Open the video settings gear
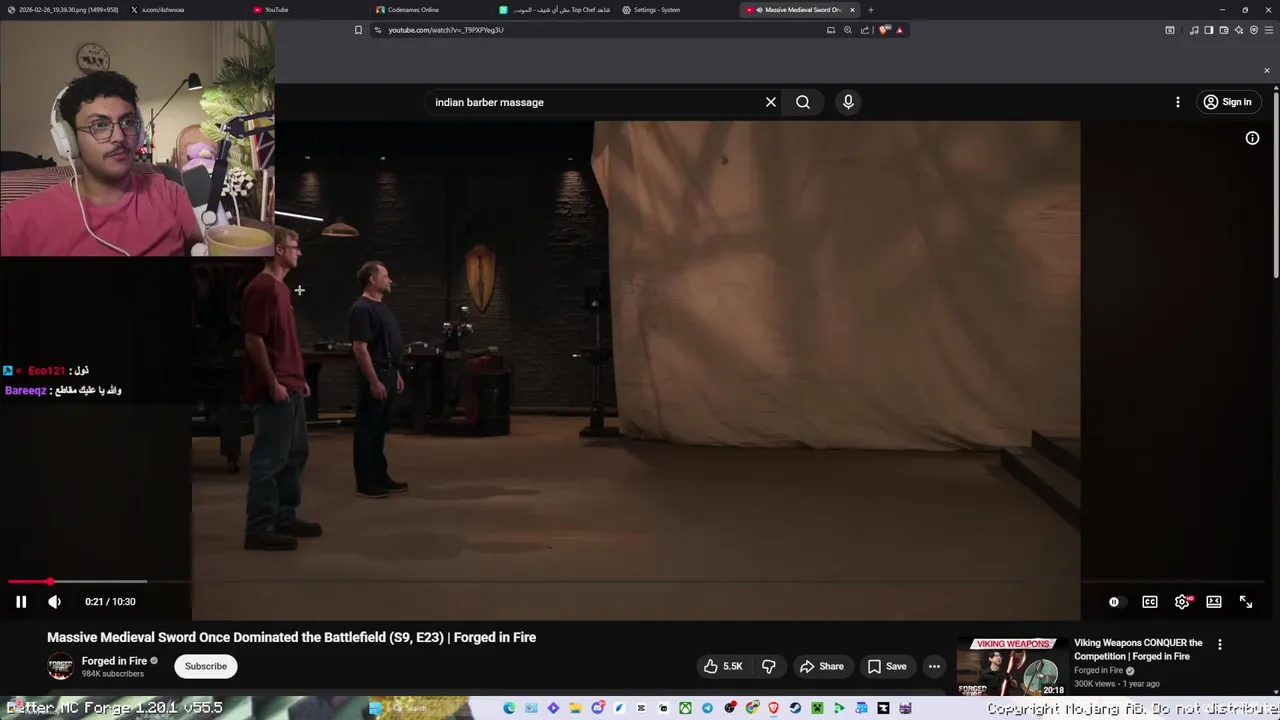 coord(1182,602)
